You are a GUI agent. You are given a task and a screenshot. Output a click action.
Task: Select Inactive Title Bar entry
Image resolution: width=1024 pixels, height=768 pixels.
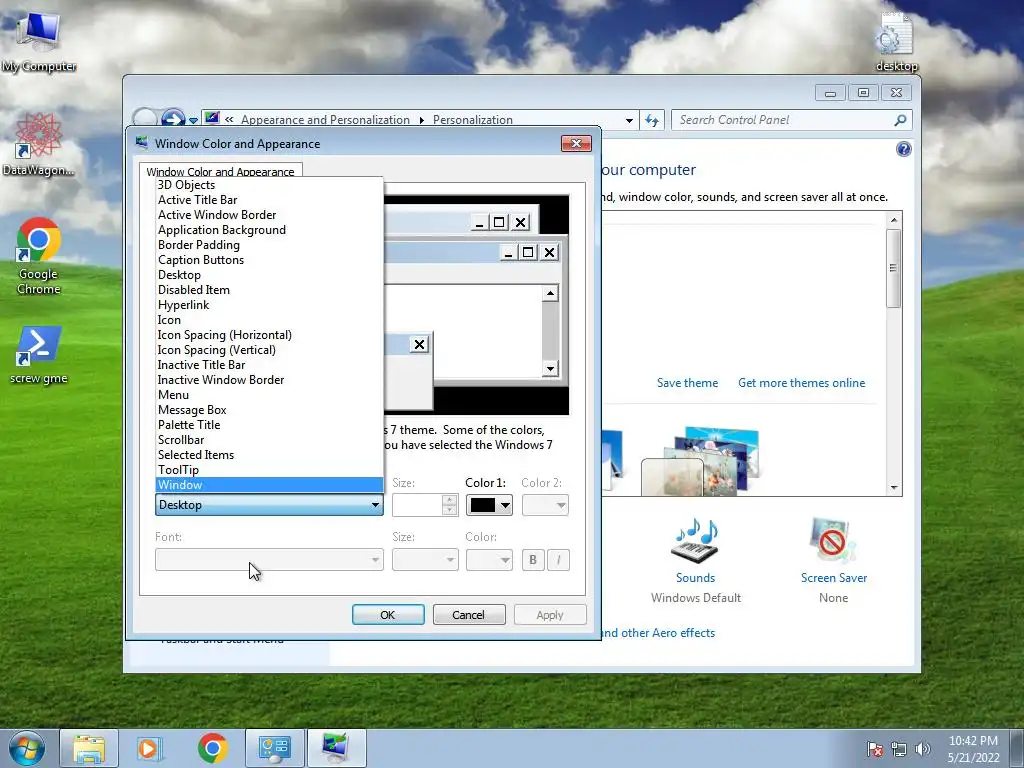(269, 365)
